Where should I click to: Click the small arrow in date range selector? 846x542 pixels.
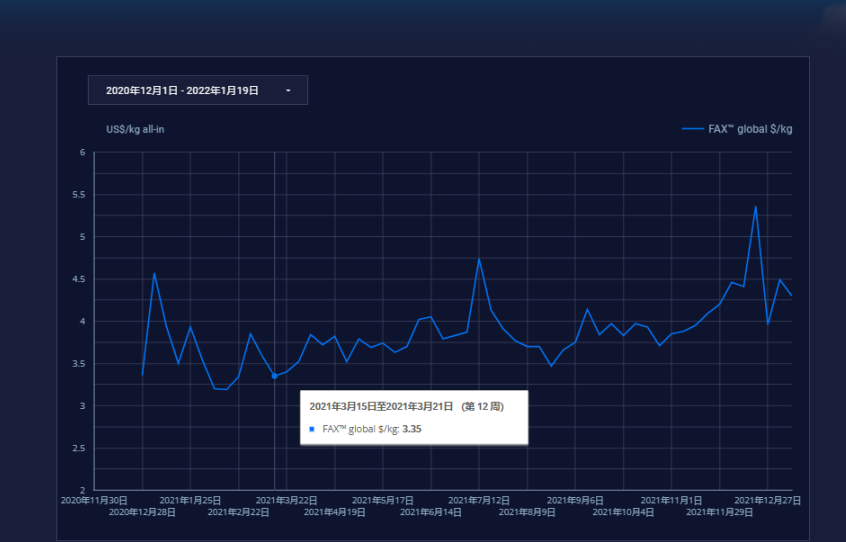click(288, 90)
